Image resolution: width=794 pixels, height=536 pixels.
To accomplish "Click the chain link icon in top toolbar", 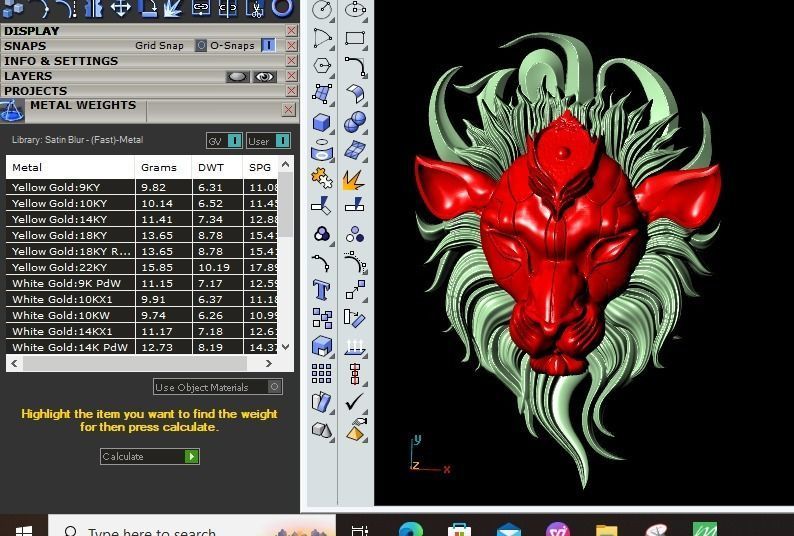I will click(201, 8).
